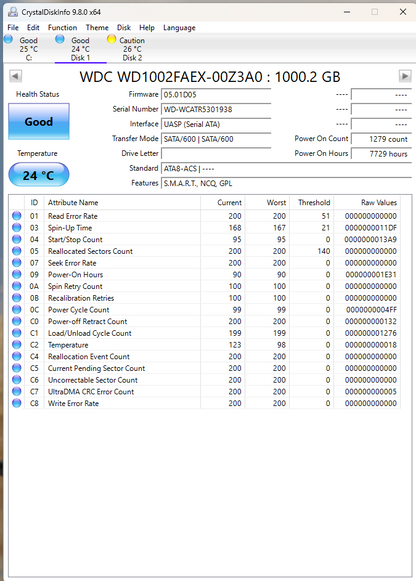The image size is (416, 581).
Task: Click the status icon for Read Error Rate
Action: click(17, 216)
